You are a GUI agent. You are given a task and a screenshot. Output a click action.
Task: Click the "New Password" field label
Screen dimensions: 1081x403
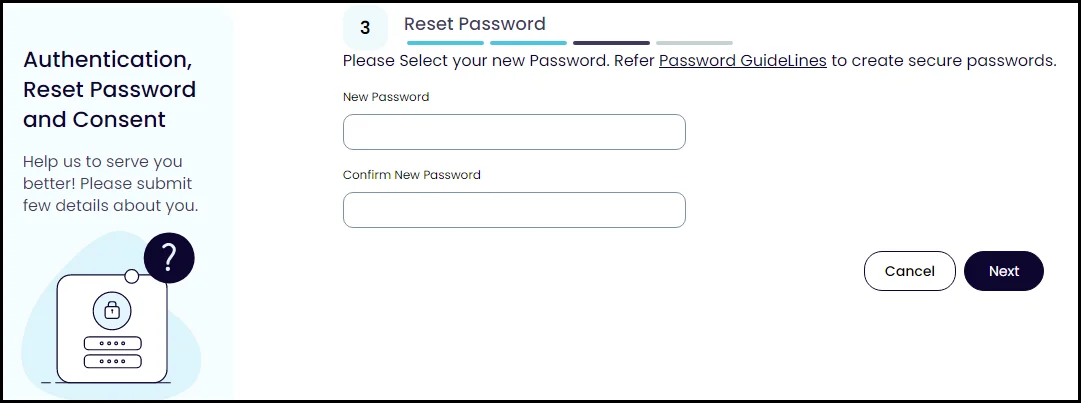point(386,97)
